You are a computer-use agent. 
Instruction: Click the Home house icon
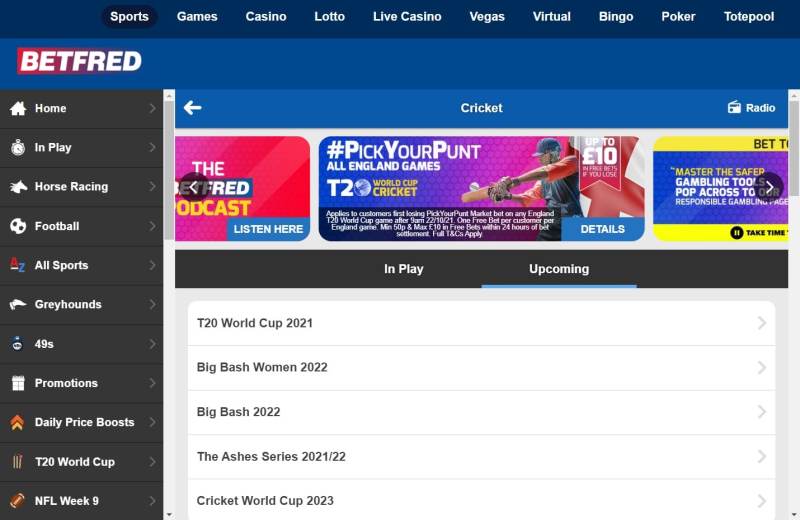click(18, 108)
